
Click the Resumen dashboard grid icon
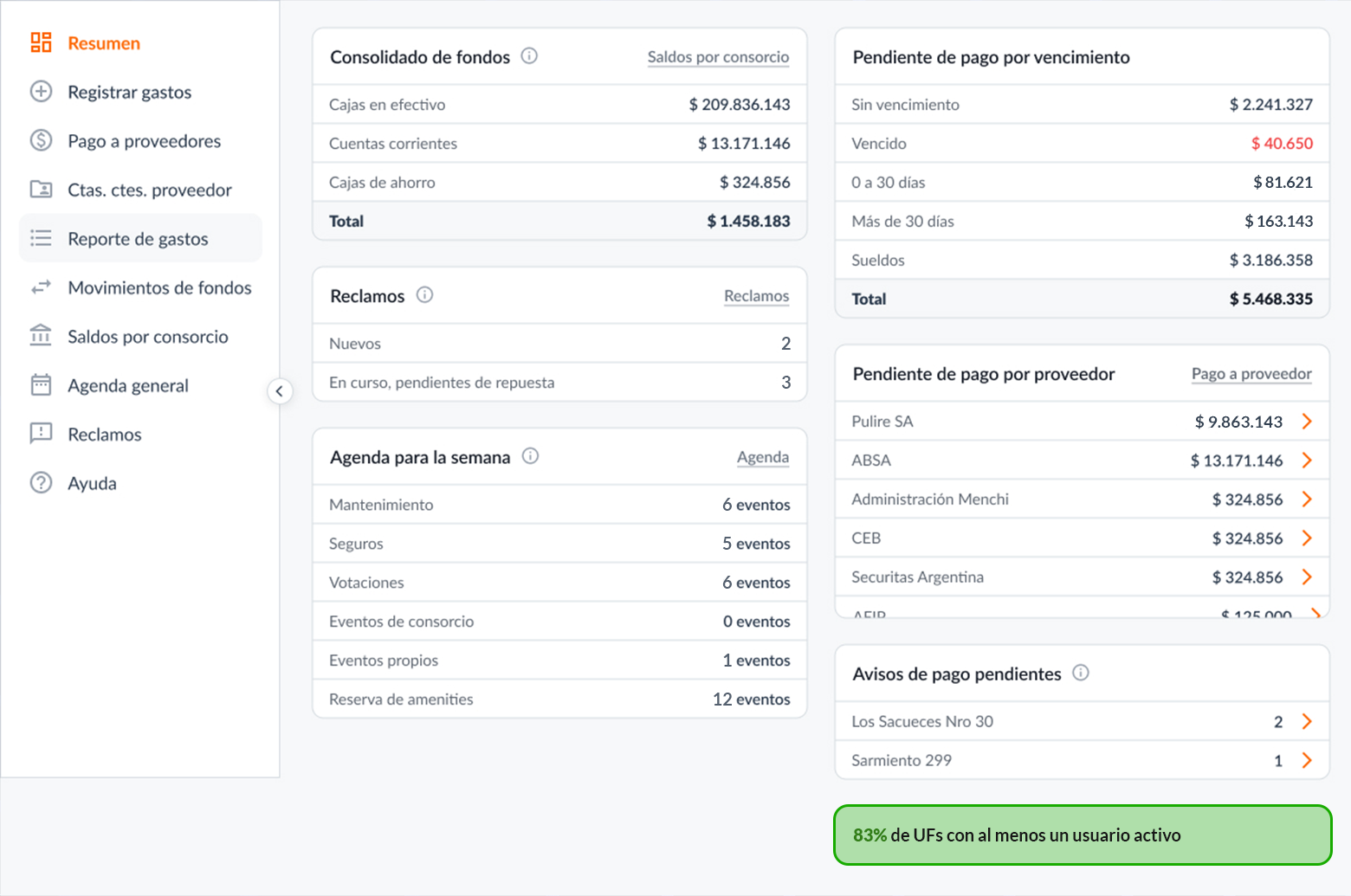(41, 42)
